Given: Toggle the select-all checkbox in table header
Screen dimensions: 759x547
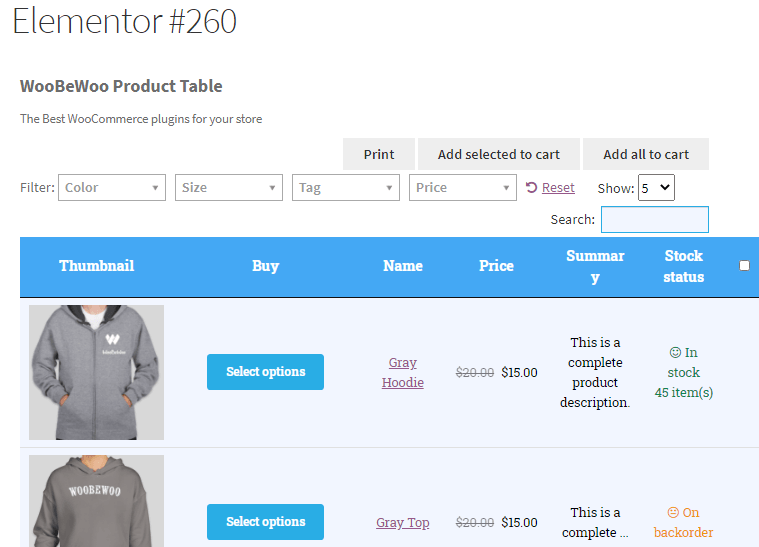Looking at the screenshot, I should coord(744,265).
